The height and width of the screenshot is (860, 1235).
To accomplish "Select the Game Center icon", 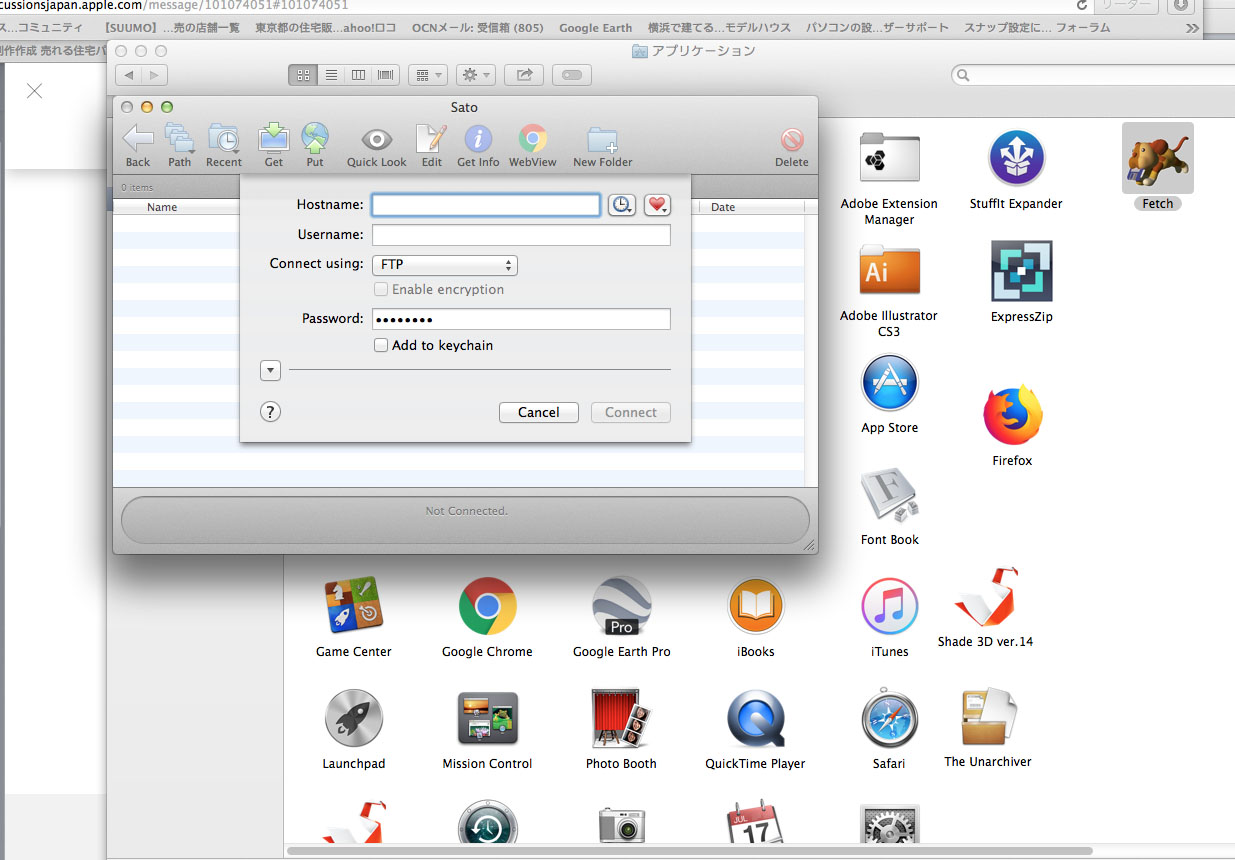I will (x=354, y=606).
